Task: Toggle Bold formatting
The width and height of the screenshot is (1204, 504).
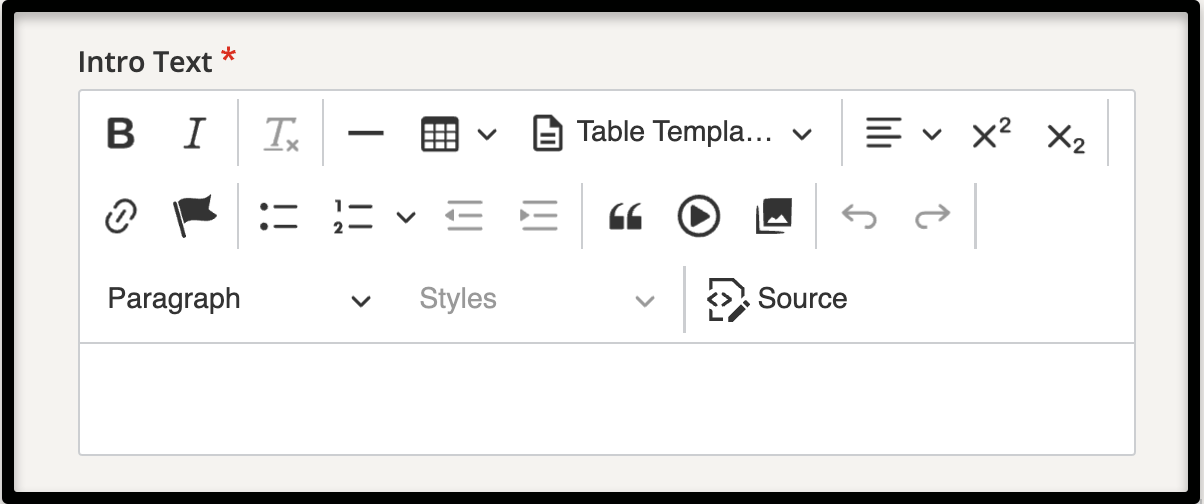Action: click(121, 133)
